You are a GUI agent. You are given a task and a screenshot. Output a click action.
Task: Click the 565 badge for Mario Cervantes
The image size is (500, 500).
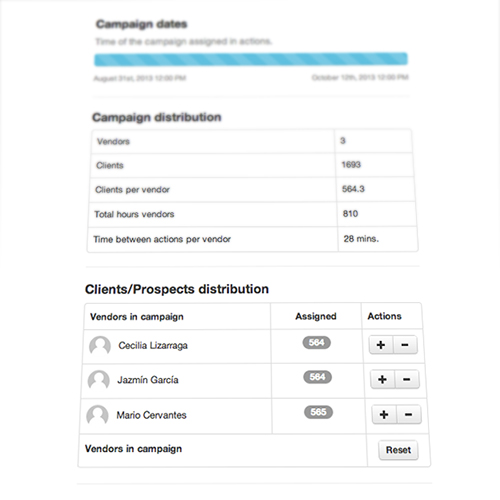coord(318,412)
